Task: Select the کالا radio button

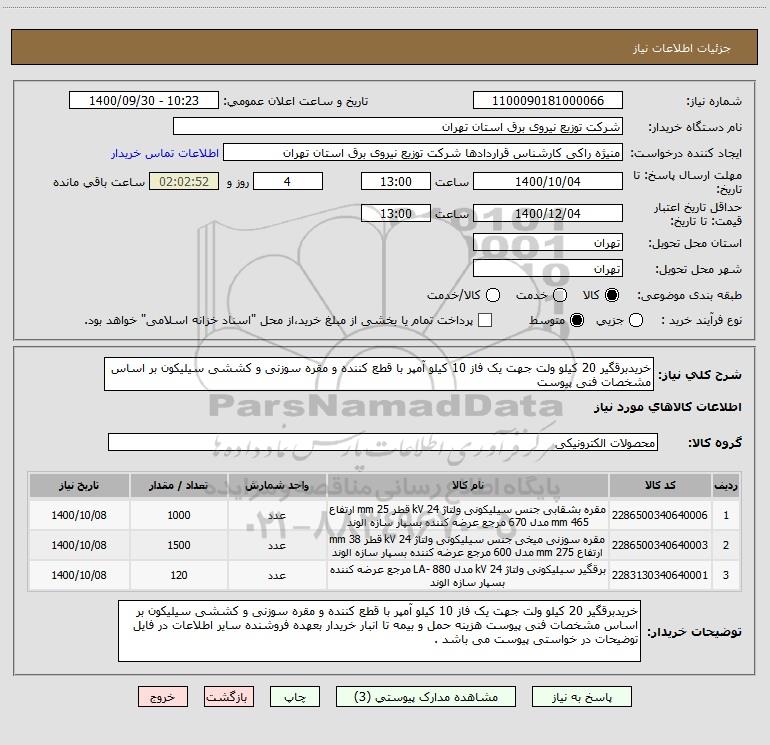Action: tap(612, 295)
